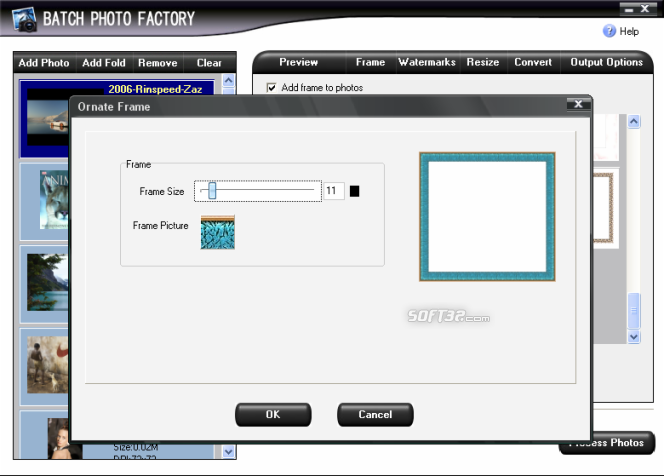Click the teal ornate frame preview image
This screenshot has height=476, width=664.
[487, 217]
